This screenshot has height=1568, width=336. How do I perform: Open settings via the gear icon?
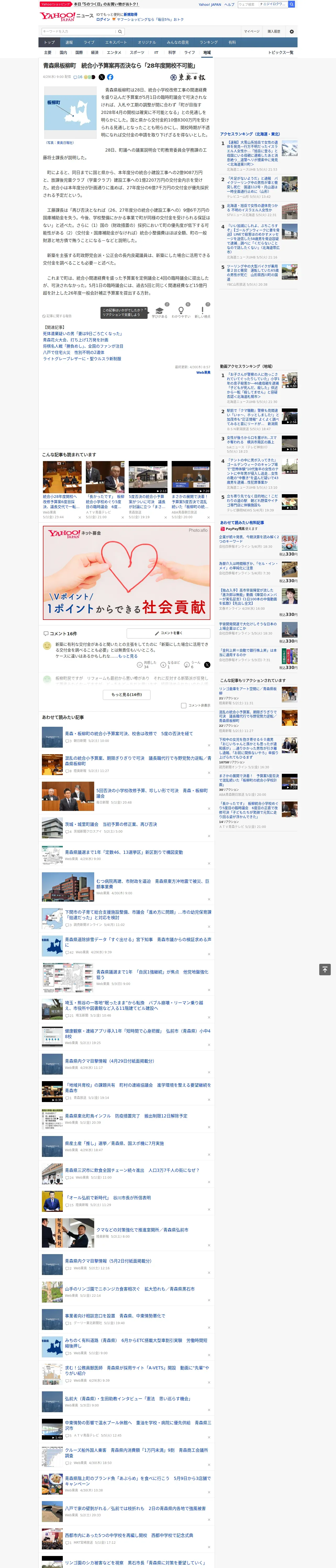coord(292,32)
